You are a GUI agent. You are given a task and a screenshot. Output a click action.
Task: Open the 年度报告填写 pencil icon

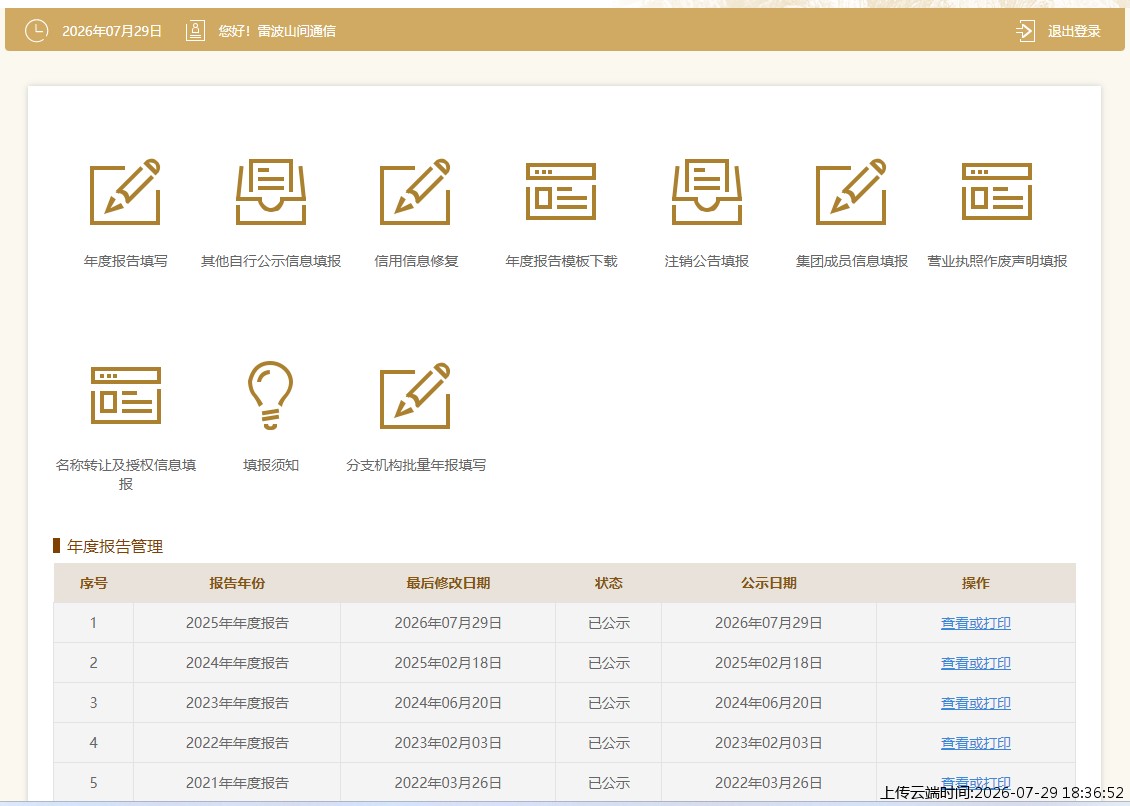(x=125, y=192)
